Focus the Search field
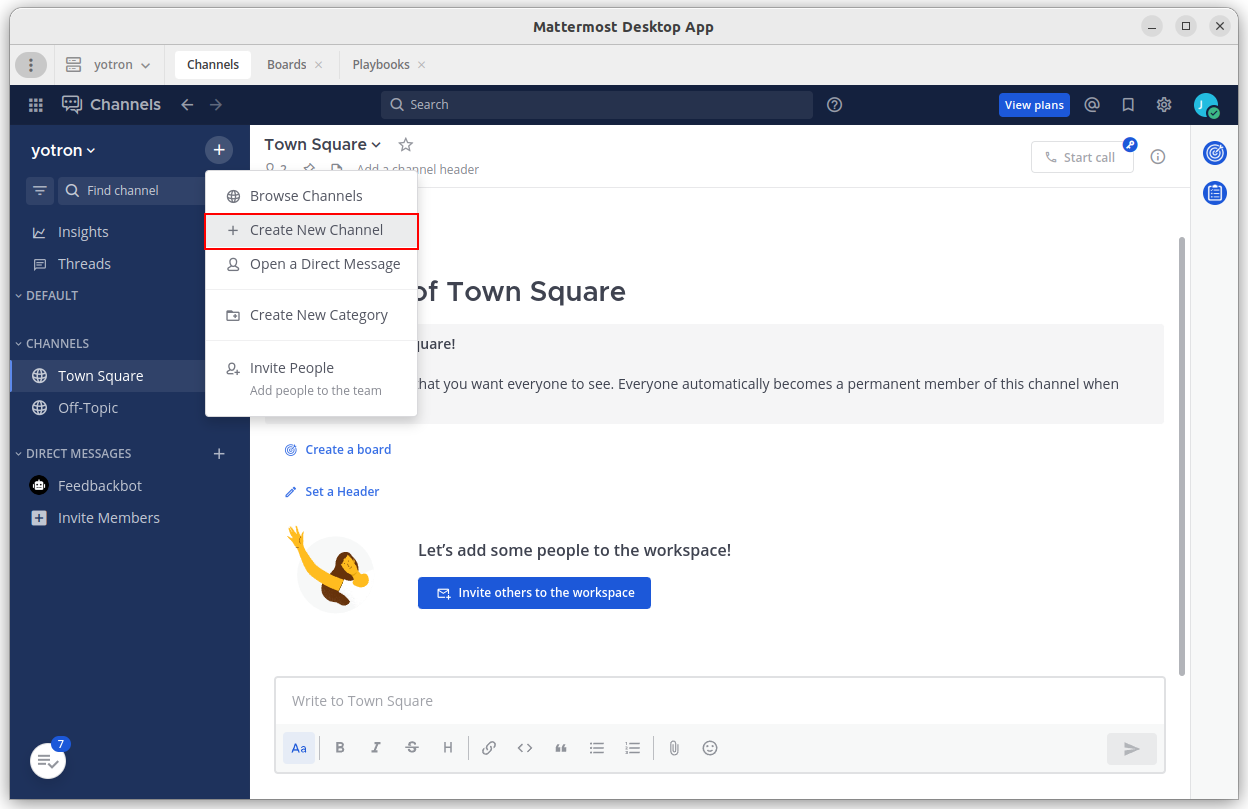Viewport: 1248px width, 809px height. click(596, 105)
